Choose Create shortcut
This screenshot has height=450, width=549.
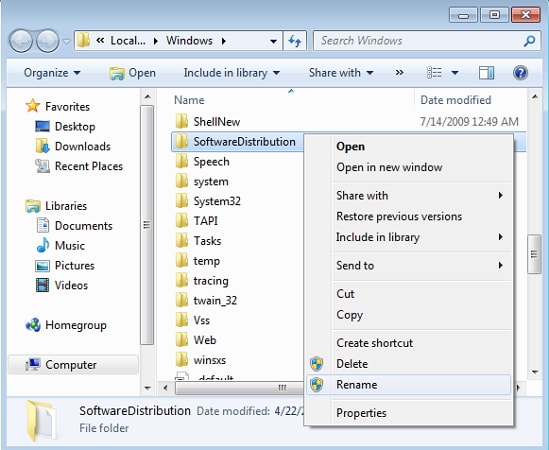pos(408,342)
